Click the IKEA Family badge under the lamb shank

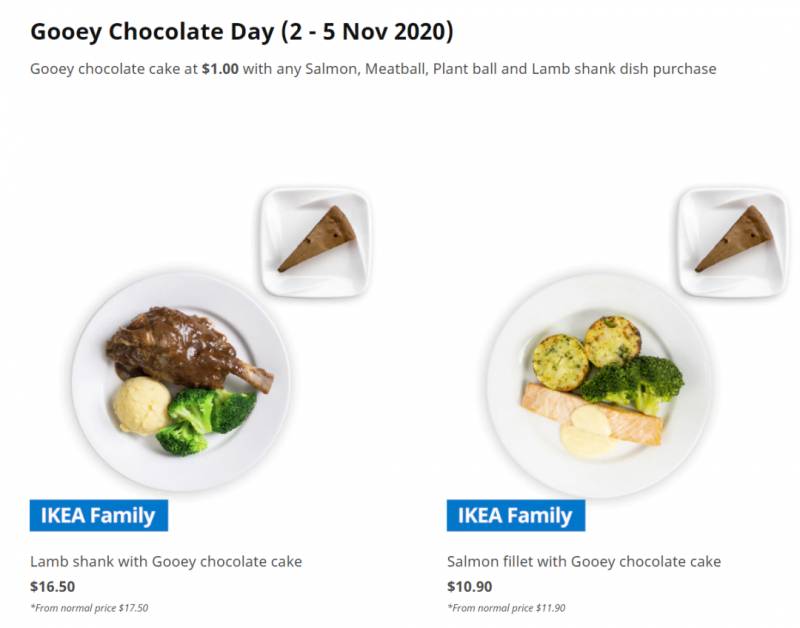click(98, 516)
